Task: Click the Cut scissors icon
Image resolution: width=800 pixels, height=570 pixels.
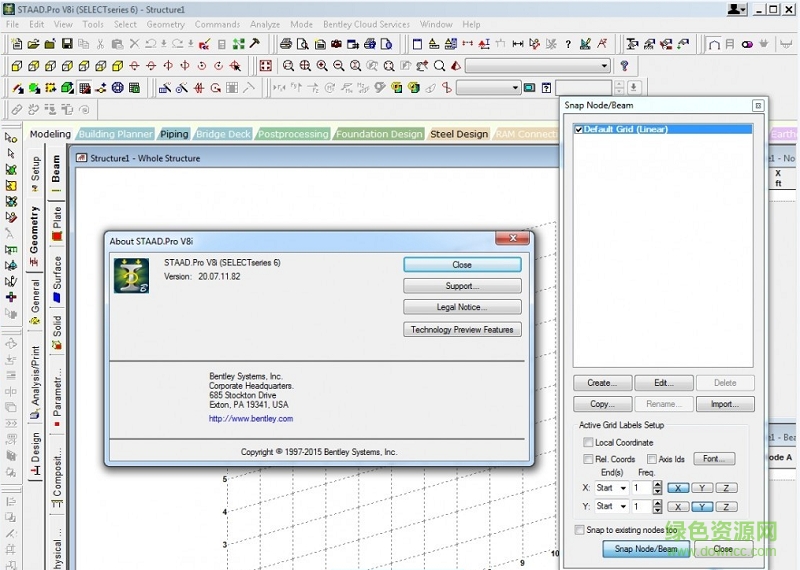Action: click(x=99, y=44)
